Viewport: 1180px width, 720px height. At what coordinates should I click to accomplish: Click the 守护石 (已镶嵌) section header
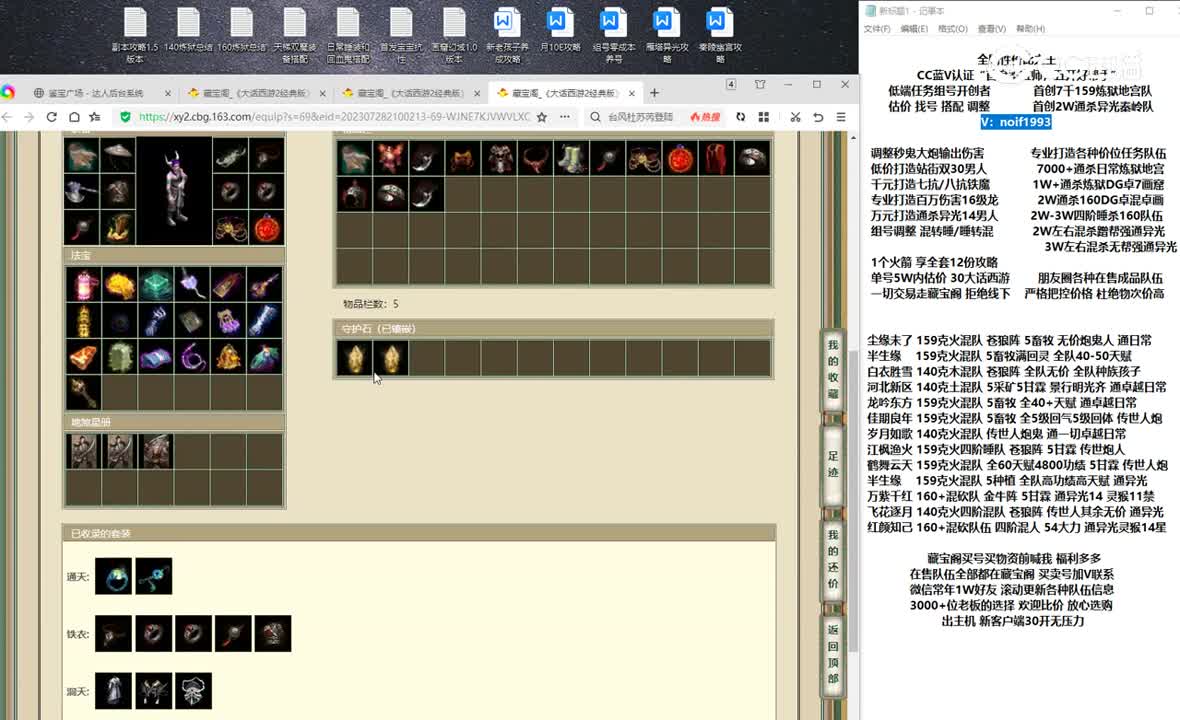553,329
